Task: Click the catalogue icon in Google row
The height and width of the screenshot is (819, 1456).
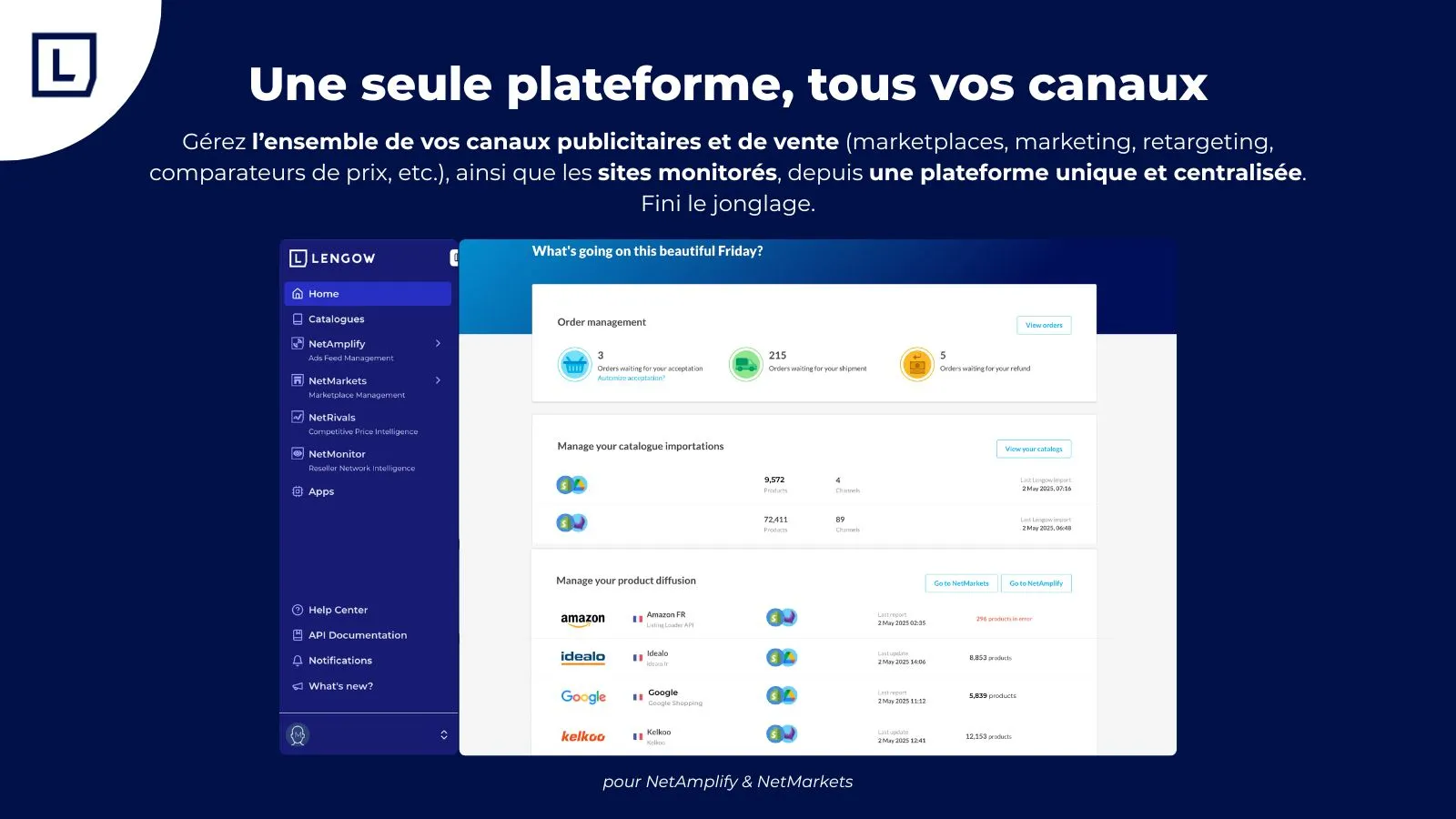Action: 782,695
